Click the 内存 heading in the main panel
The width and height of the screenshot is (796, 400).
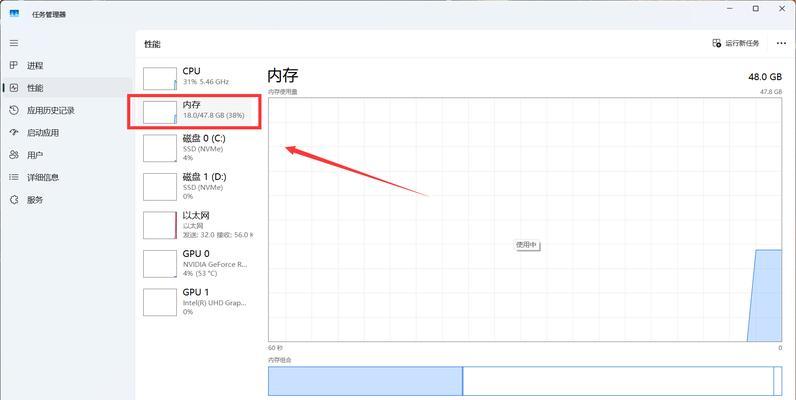[x=283, y=76]
